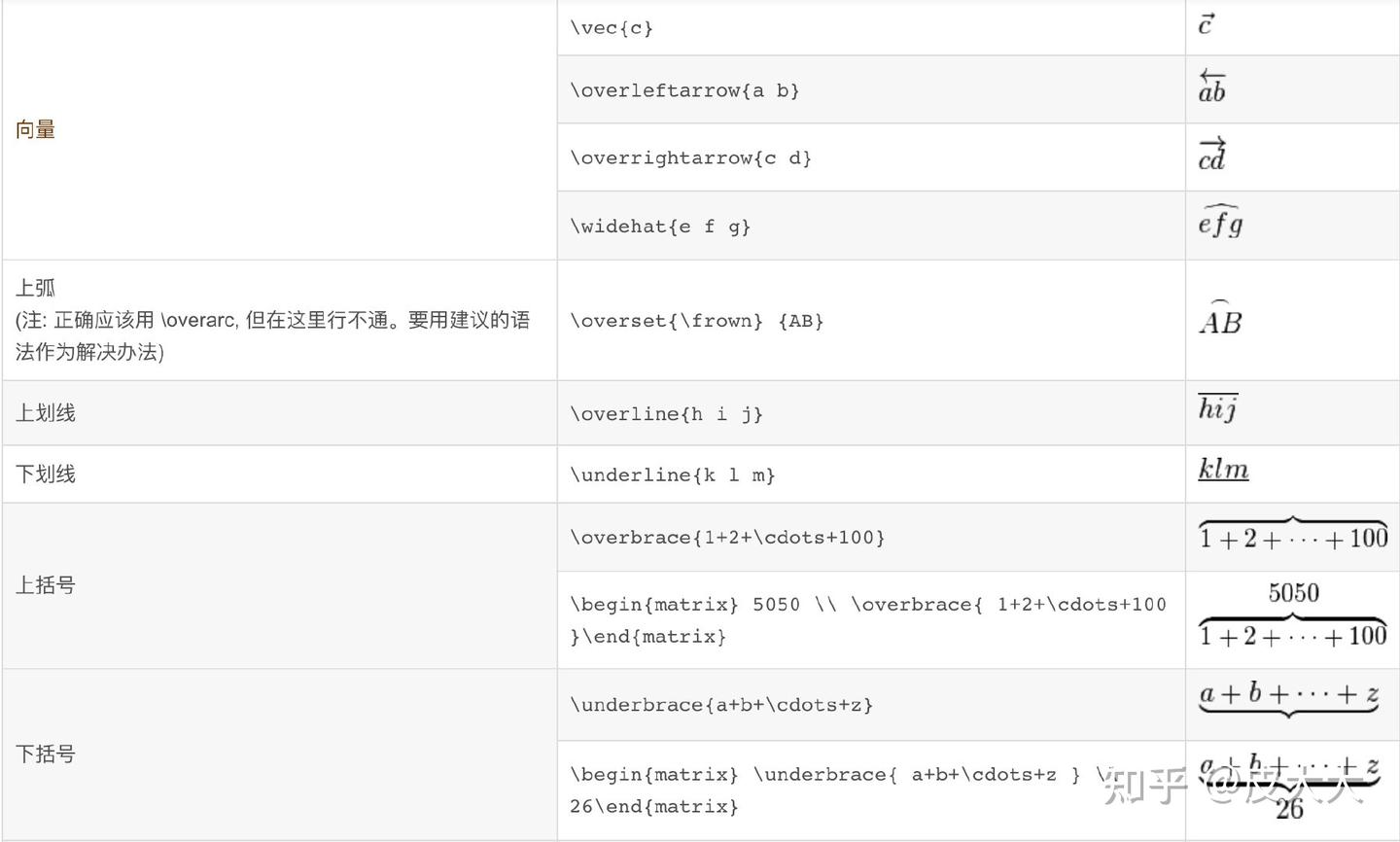The height and width of the screenshot is (842, 1400).
Task: Click the \overset{\frown} {AB} code text
Action: [x=696, y=321]
